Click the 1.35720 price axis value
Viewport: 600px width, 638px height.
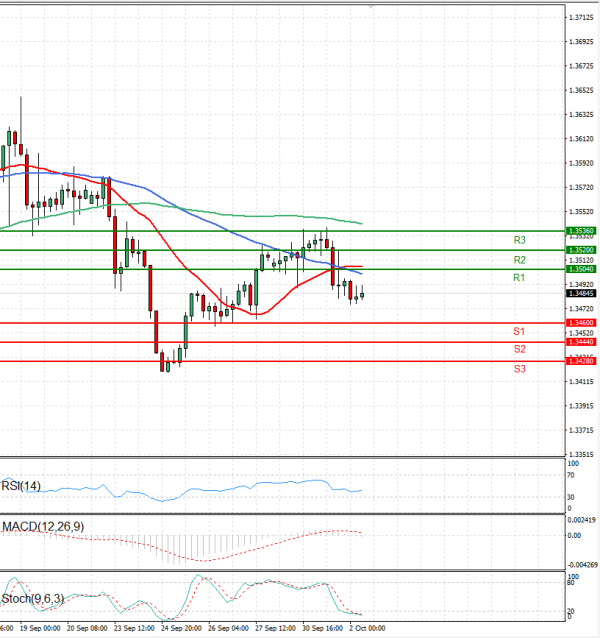click(581, 188)
